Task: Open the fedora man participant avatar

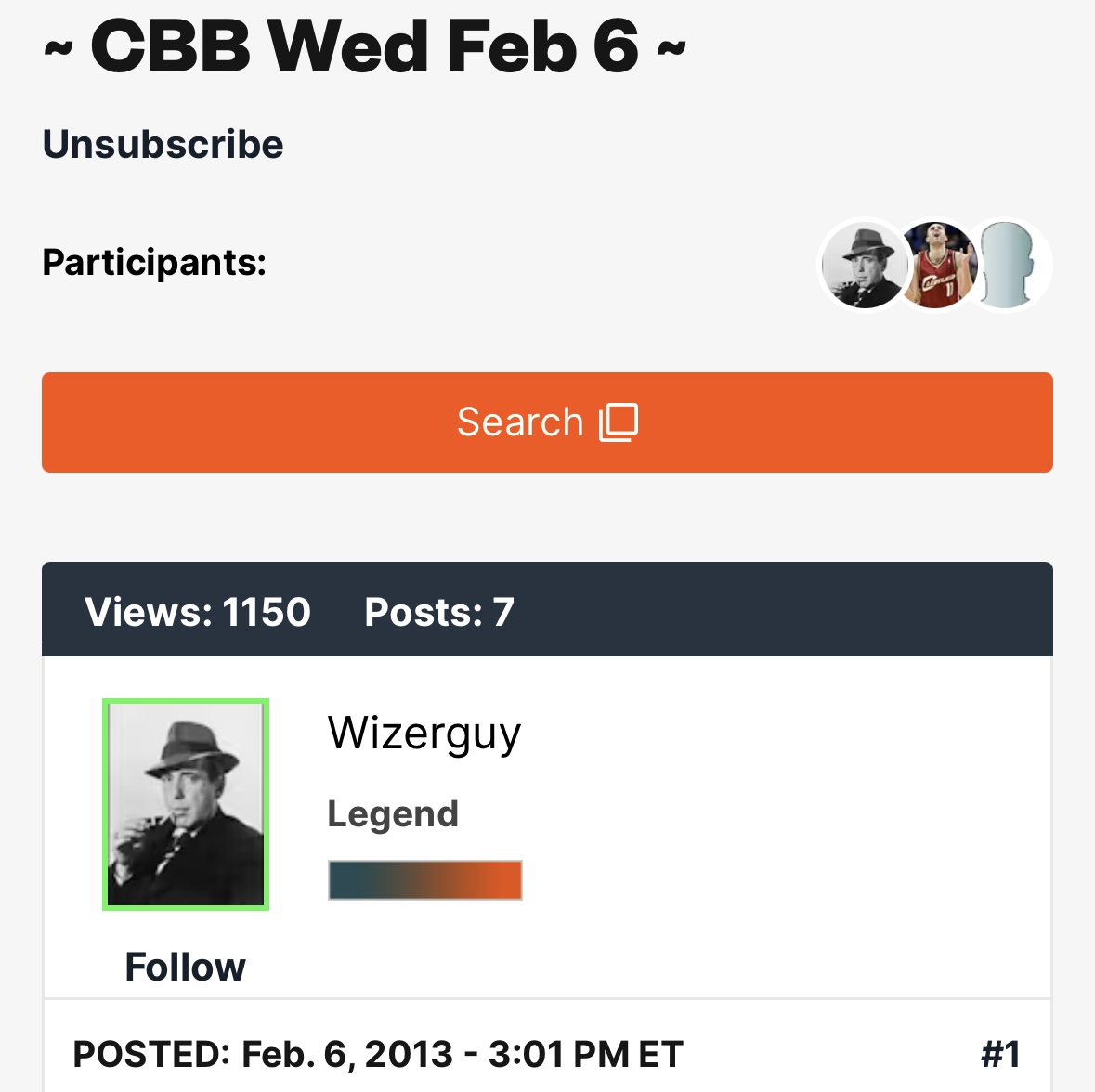Action: click(x=861, y=266)
